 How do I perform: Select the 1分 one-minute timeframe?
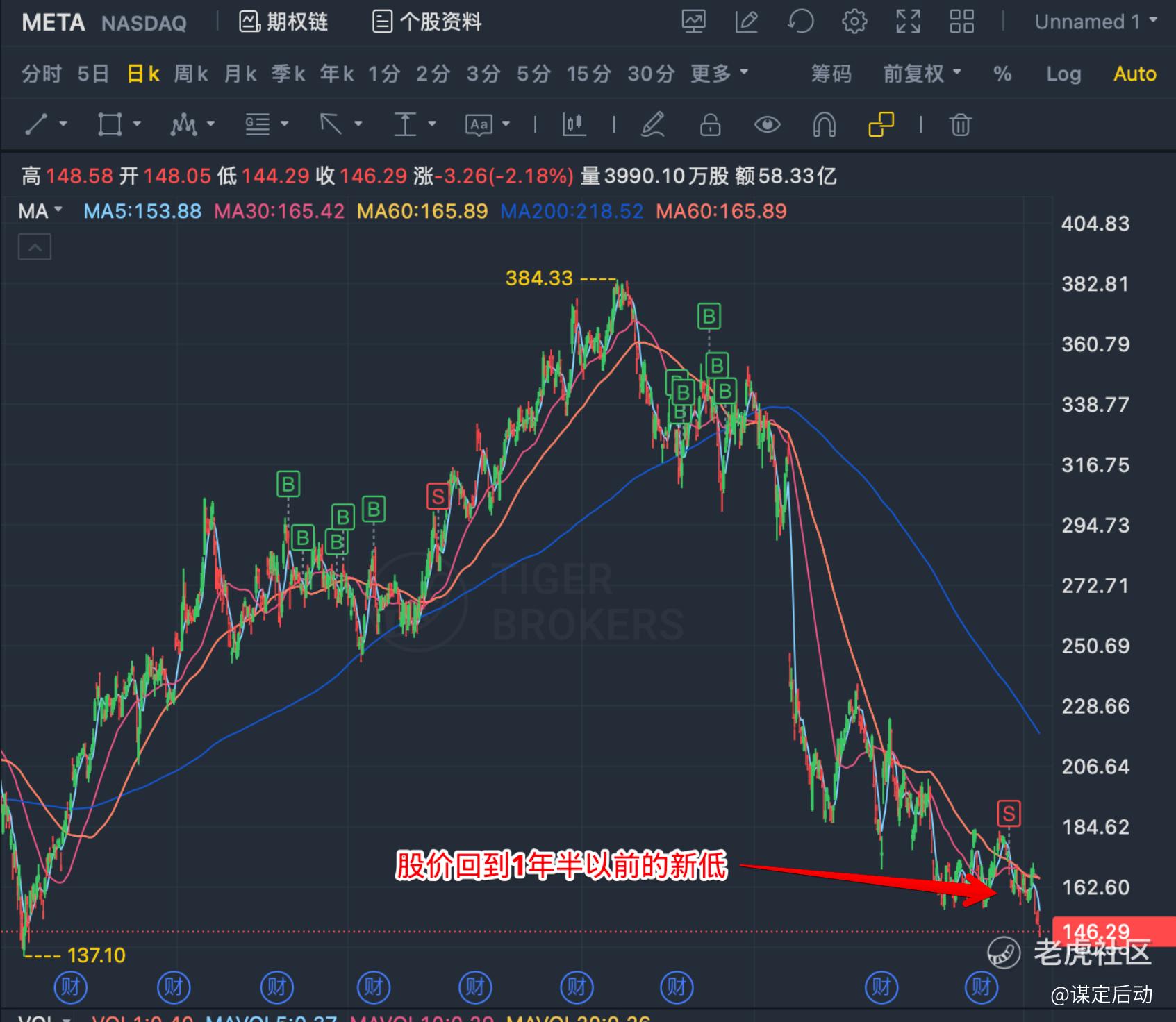point(384,74)
